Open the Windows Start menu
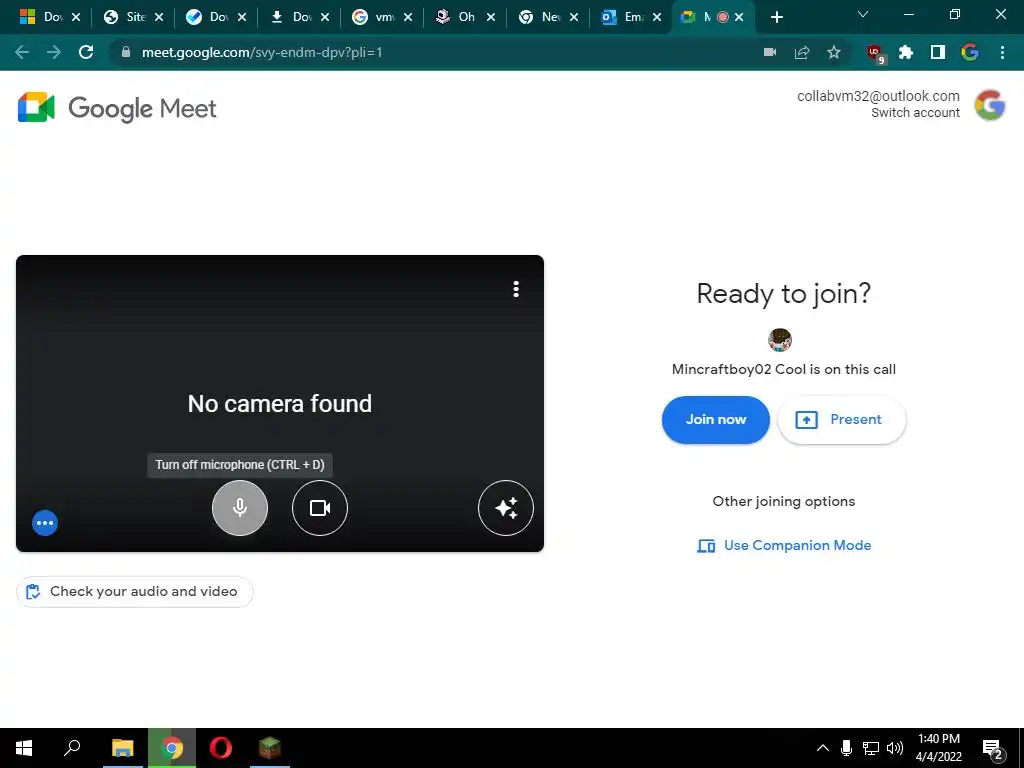This screenshot has width=1024, height=768. tap(24, 748)
